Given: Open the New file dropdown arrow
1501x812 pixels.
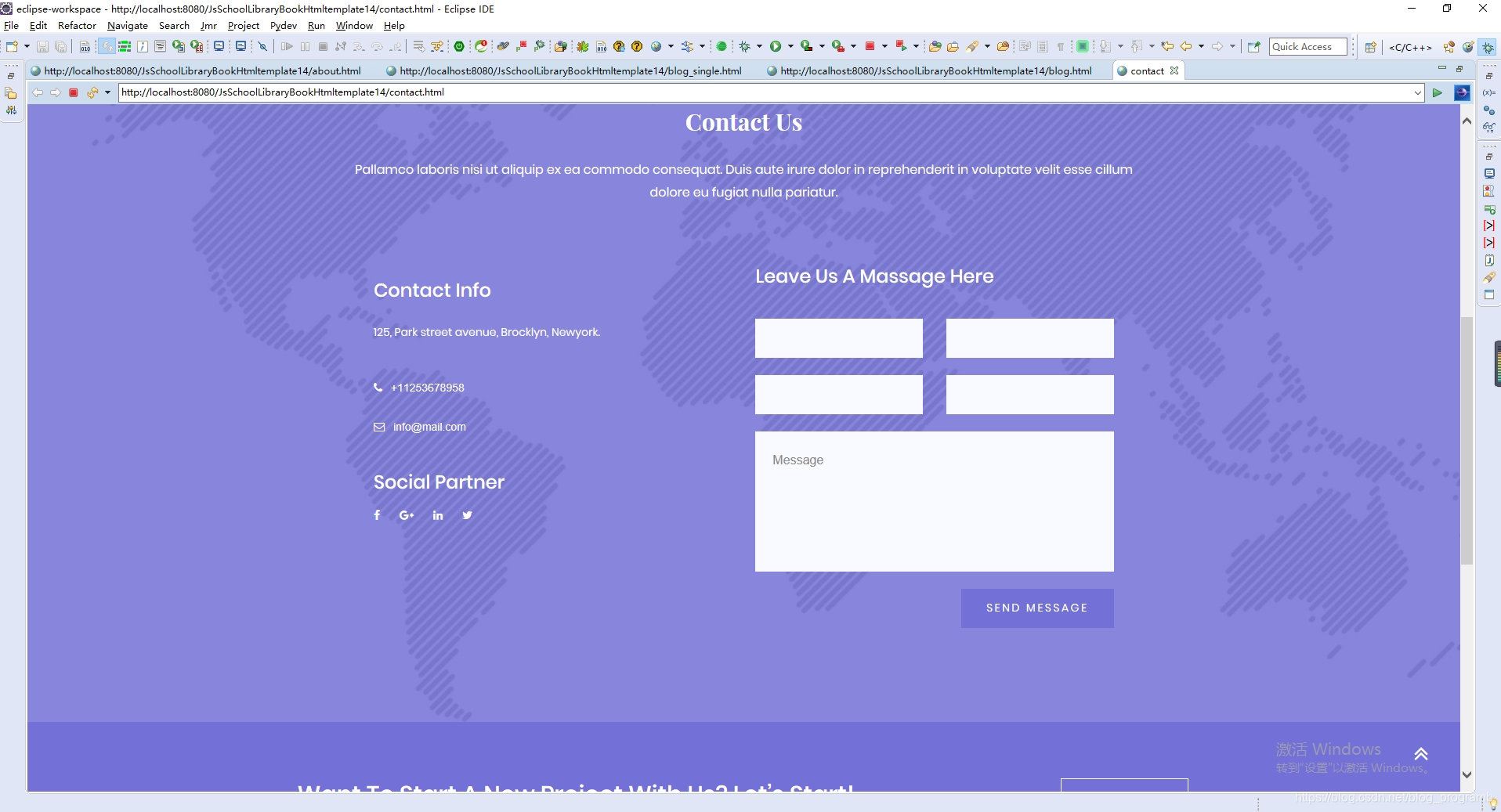Looking at the screenshot, I should click(26, 47).
